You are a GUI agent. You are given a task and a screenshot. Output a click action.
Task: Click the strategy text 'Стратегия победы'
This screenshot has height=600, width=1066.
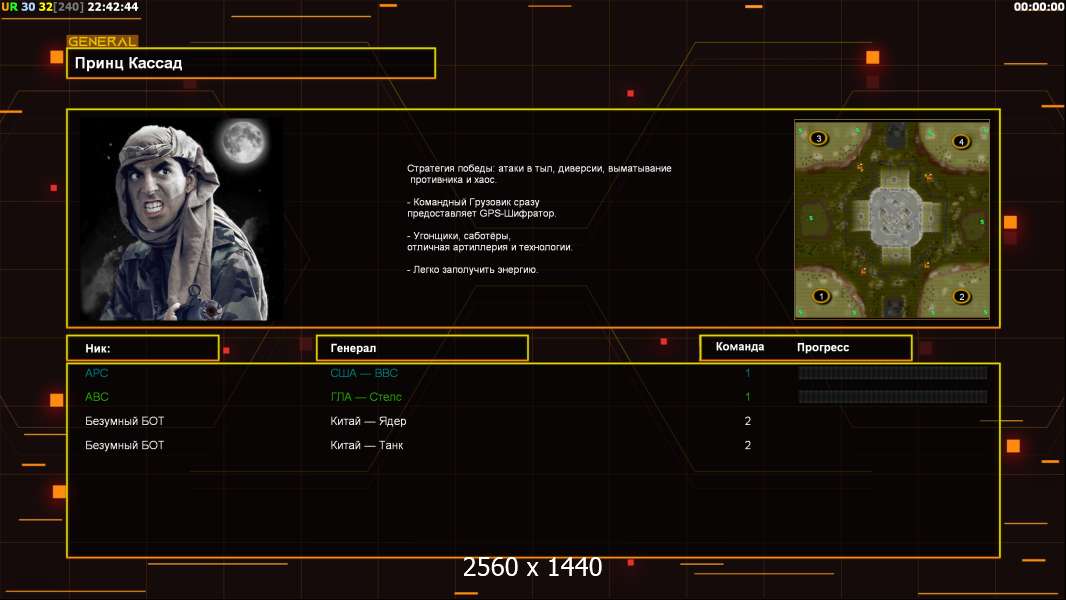(449, 169)
